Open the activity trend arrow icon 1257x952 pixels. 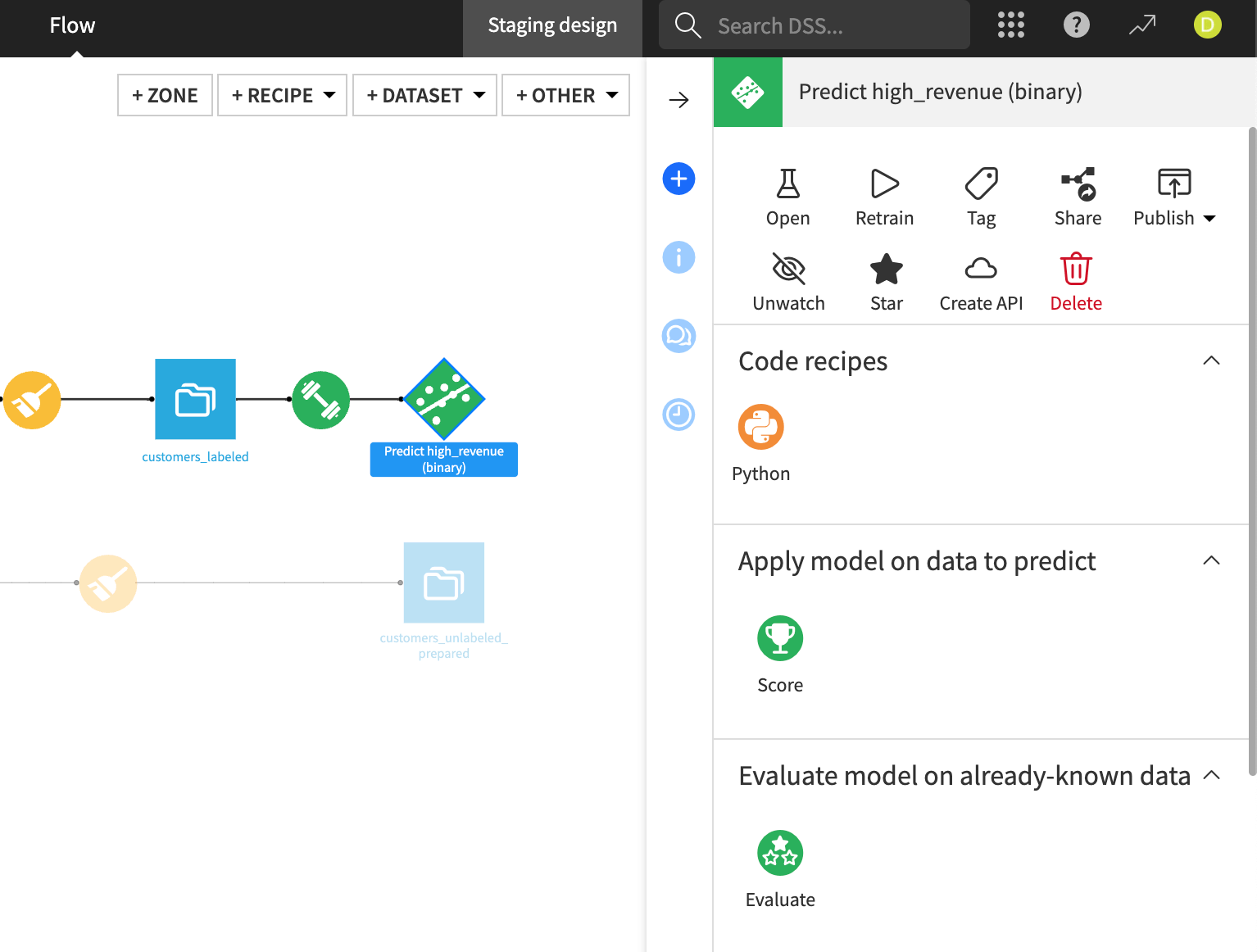click(x=1141, y=25)
